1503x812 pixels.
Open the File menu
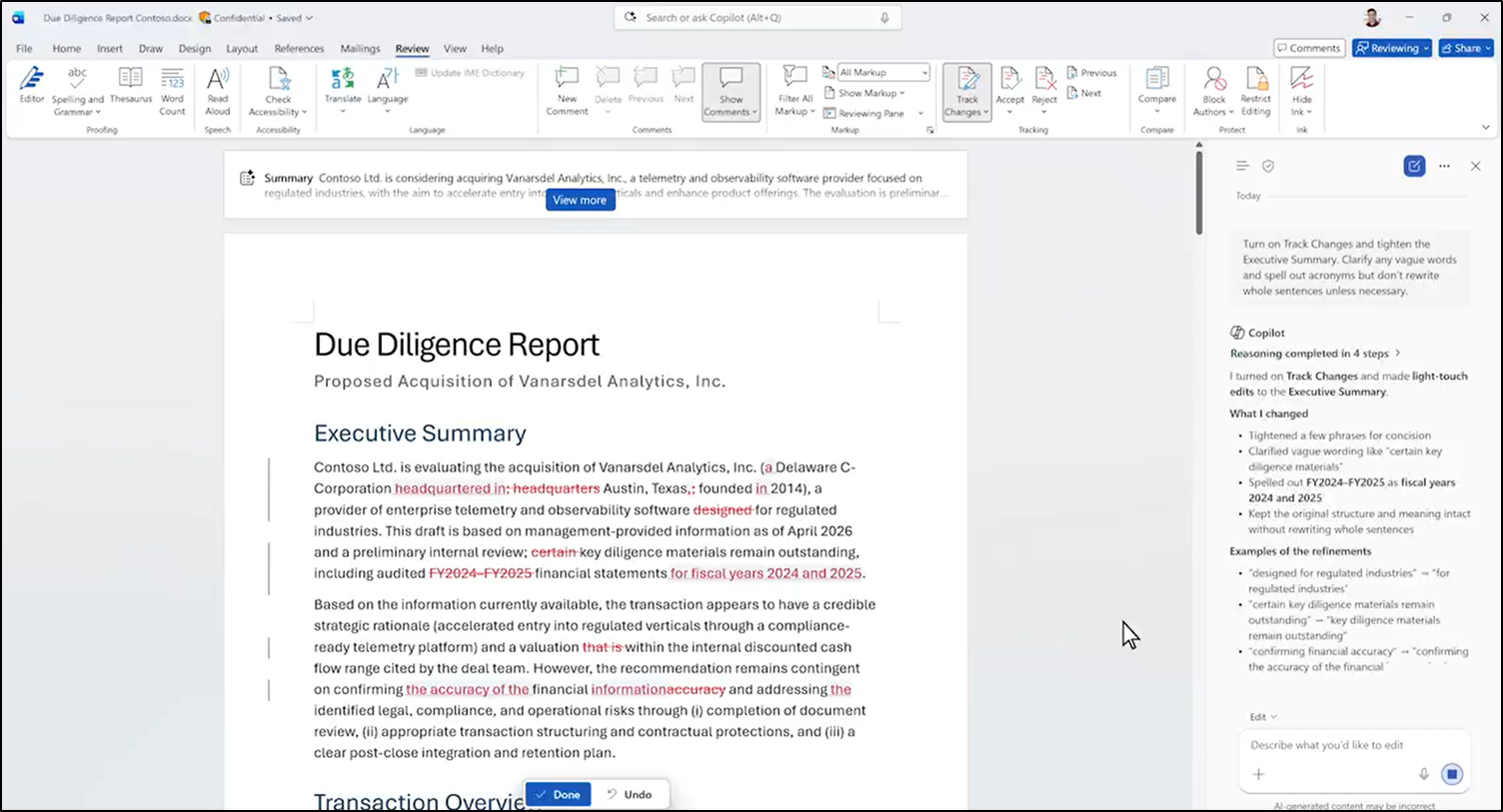click(25, 48)
